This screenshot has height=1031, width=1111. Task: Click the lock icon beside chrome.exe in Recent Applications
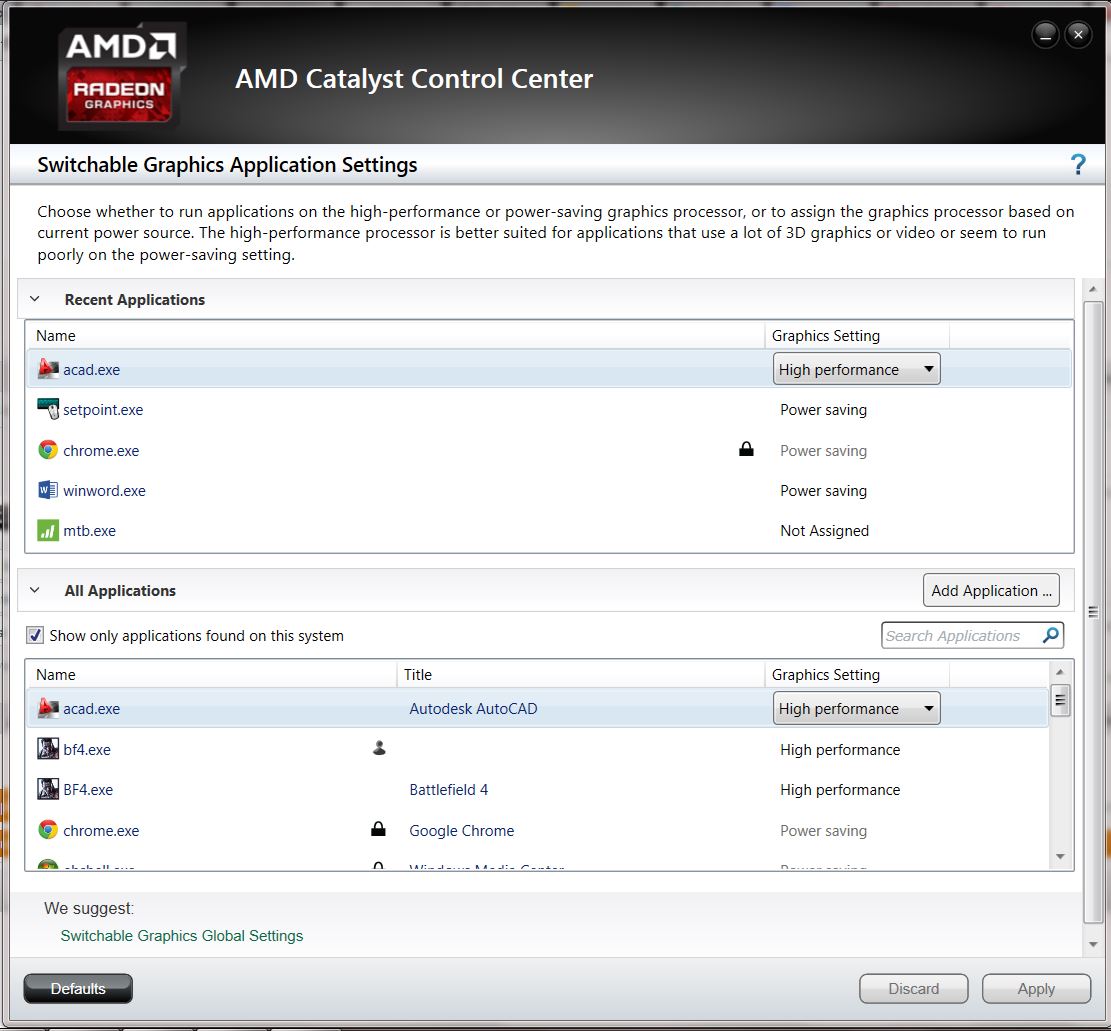pyautogui.click(x=746, y=449)
